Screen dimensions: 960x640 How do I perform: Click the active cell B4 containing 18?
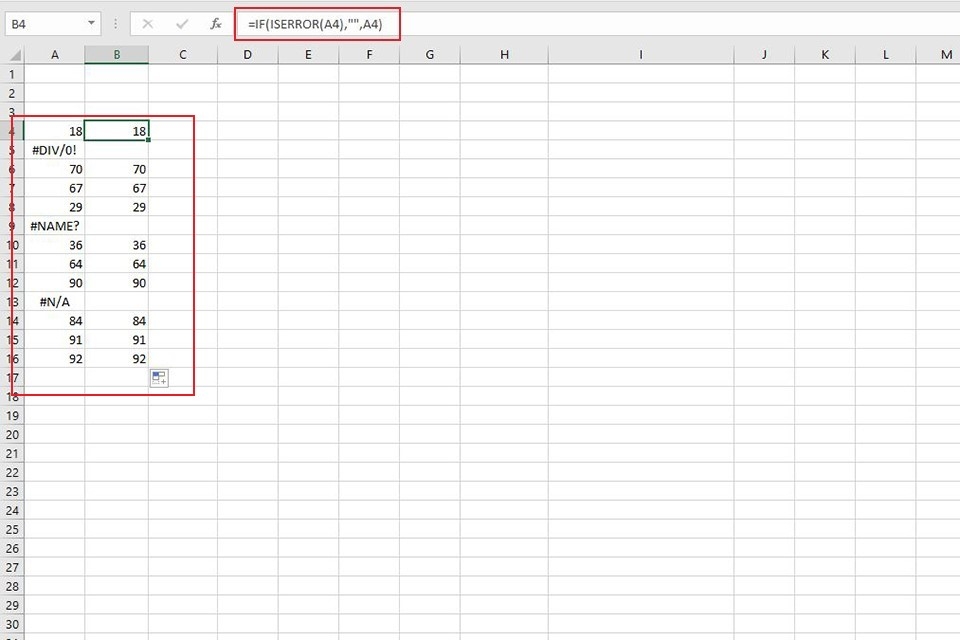tap(116, 131)
